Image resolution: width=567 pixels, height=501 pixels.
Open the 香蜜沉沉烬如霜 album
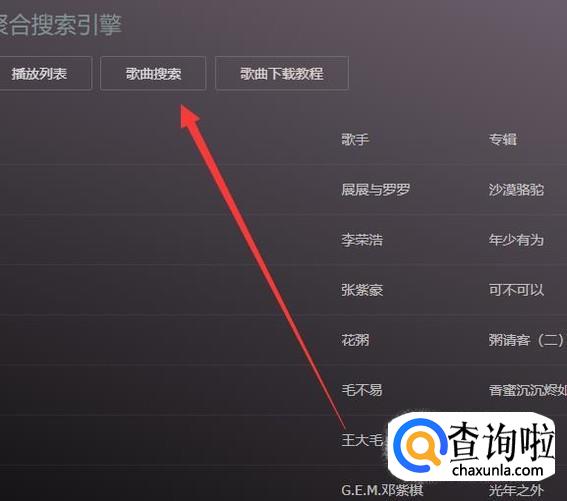click(x=528, y=390)
